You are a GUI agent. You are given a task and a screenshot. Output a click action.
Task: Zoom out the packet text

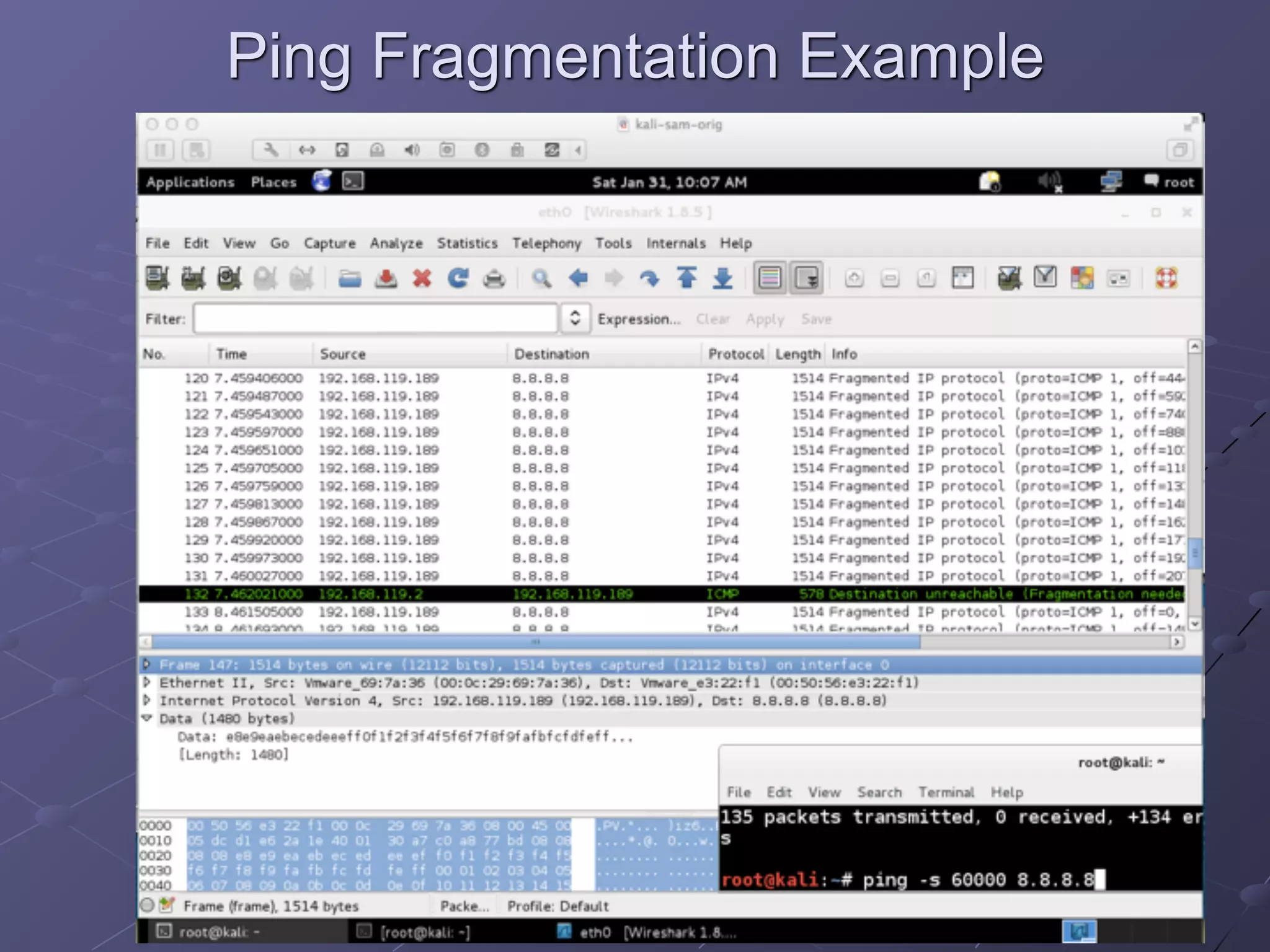tap(890, 278)
